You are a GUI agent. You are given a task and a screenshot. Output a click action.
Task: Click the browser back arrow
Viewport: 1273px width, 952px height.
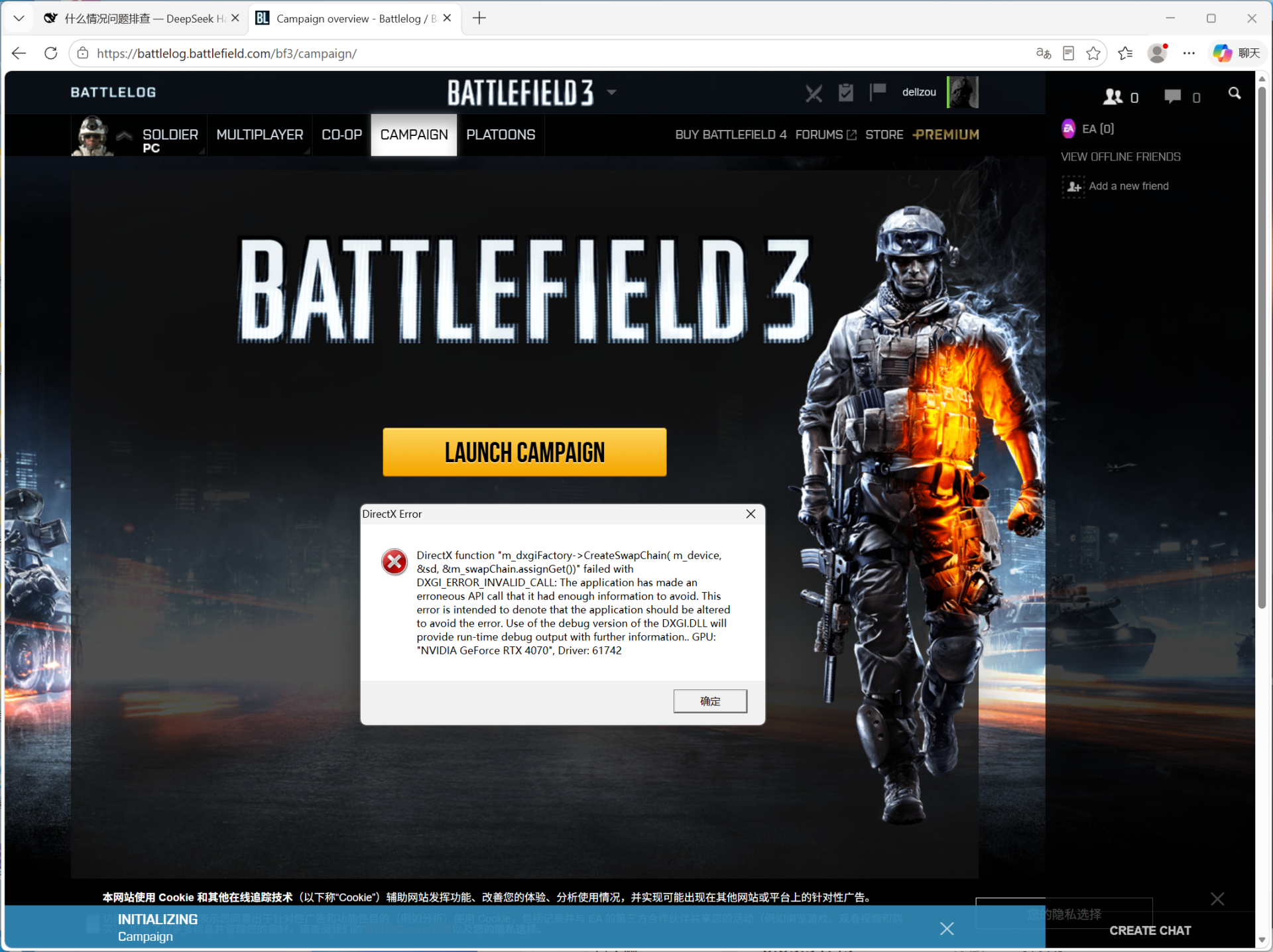tap(19, 54)
